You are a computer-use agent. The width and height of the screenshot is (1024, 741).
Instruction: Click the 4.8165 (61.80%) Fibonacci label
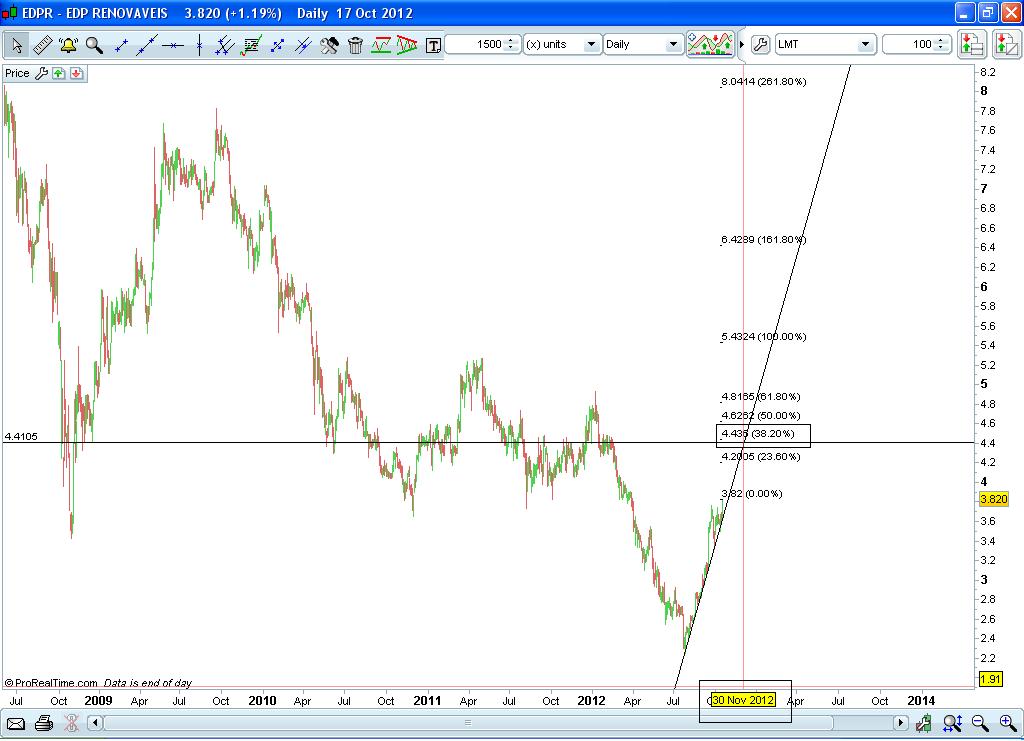pos(761,396)
